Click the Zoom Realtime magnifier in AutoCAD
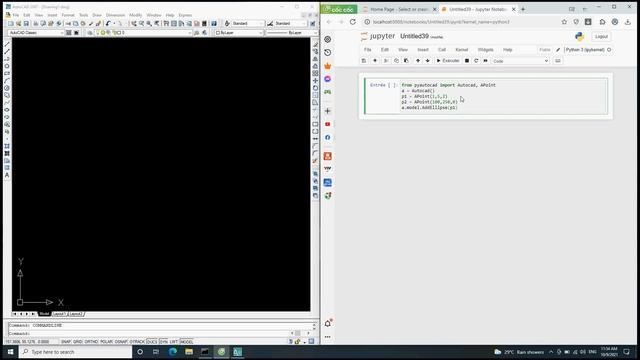 coord(142,24)
